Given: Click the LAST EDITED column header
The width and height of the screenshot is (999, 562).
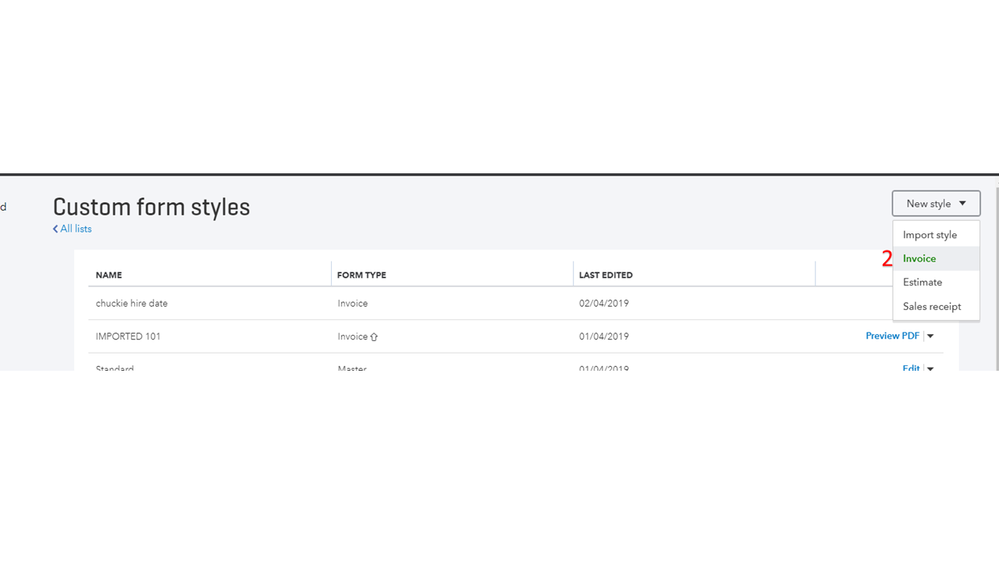Looking at the screenshot, I should 606,275.
